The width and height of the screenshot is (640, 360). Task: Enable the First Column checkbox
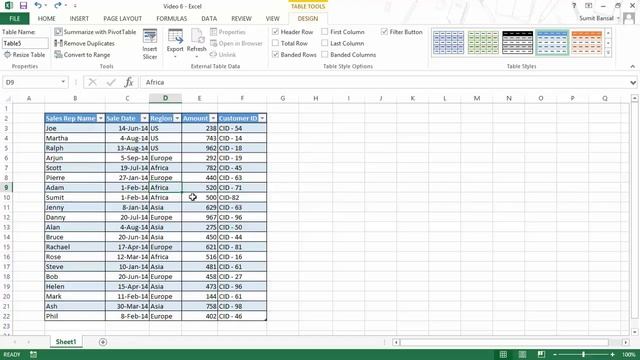[324, 31]
